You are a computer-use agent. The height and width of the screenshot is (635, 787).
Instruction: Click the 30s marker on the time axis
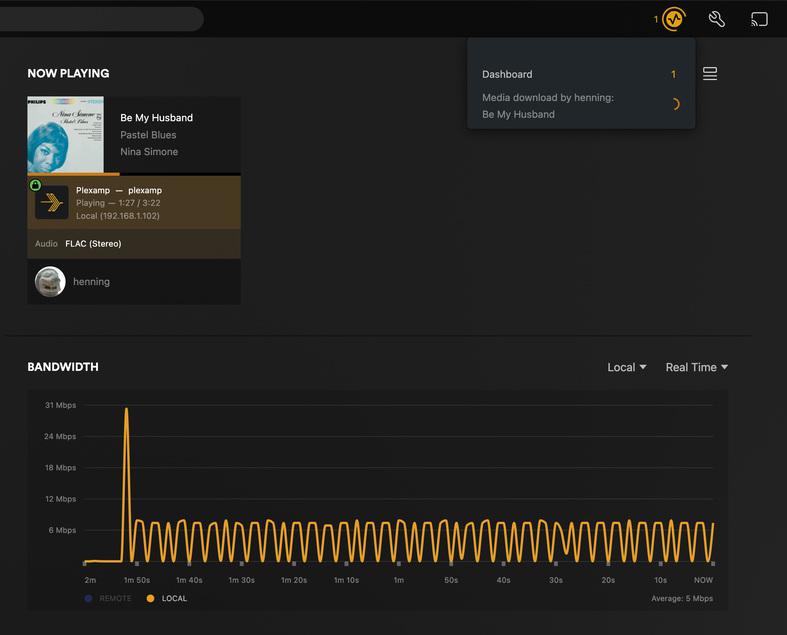click(x=556, y=580)
